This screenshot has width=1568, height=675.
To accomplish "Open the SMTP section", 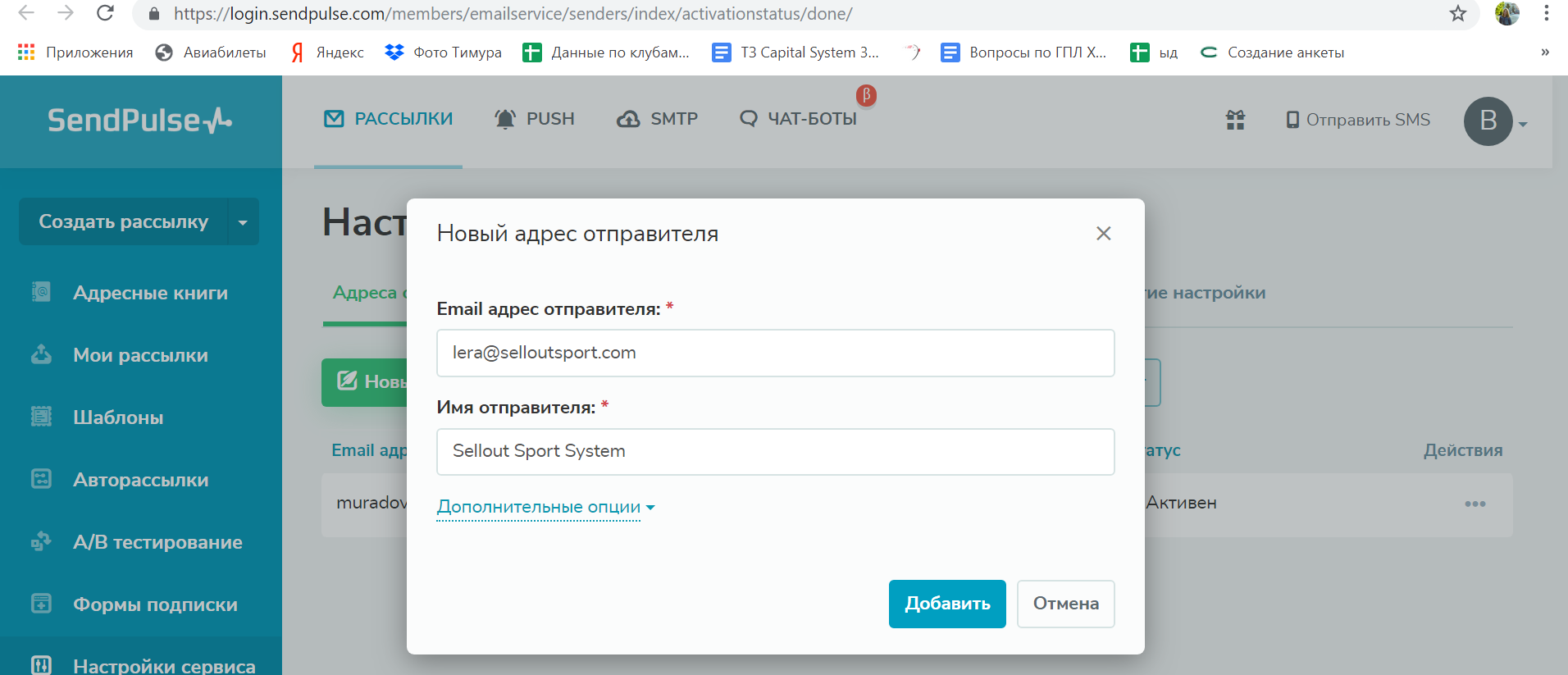I will [x=658, y=119].
